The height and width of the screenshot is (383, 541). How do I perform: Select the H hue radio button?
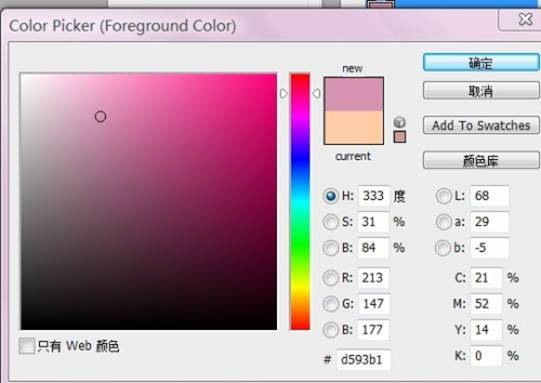(330, 196)
